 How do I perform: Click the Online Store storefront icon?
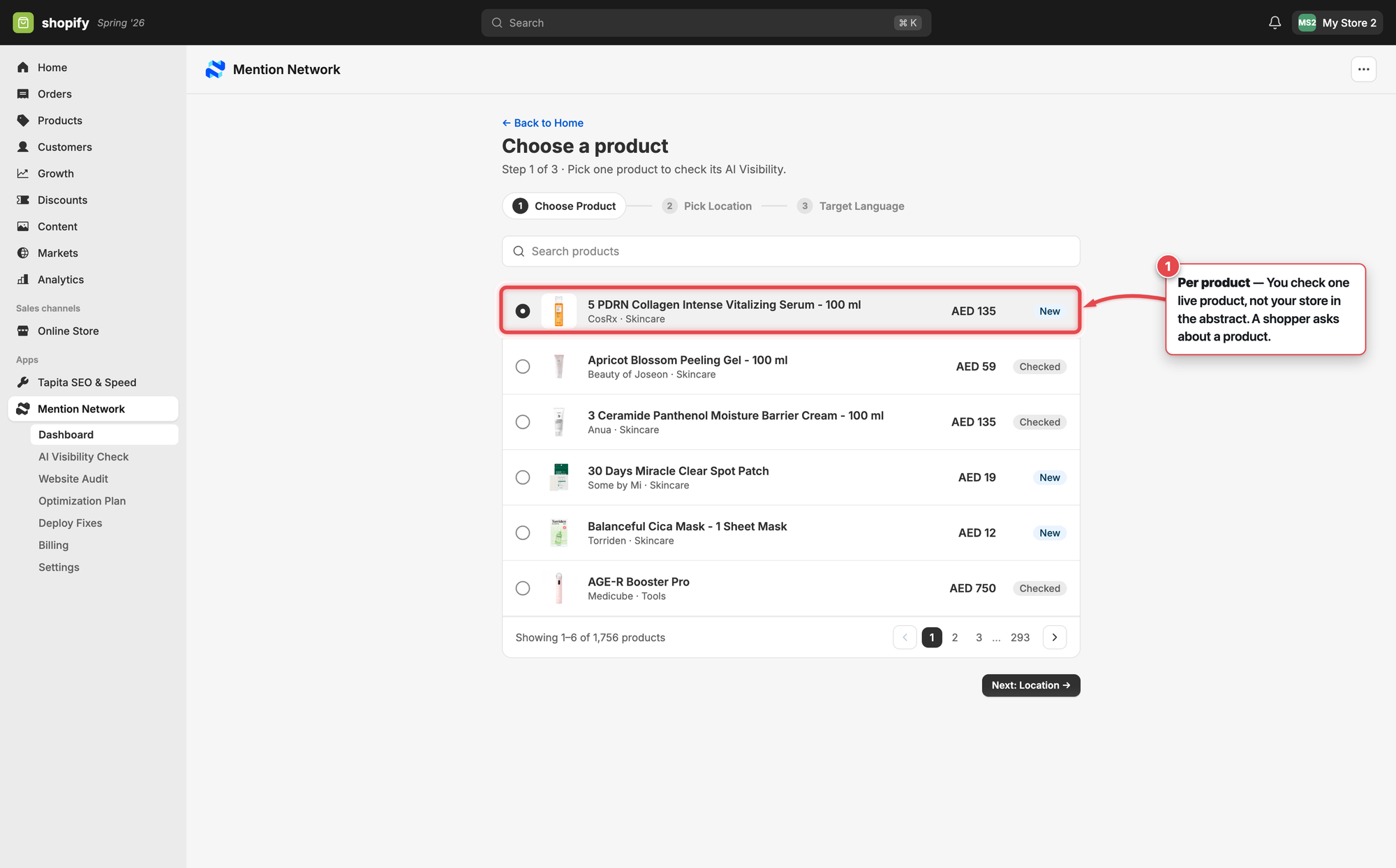(23, 331)
